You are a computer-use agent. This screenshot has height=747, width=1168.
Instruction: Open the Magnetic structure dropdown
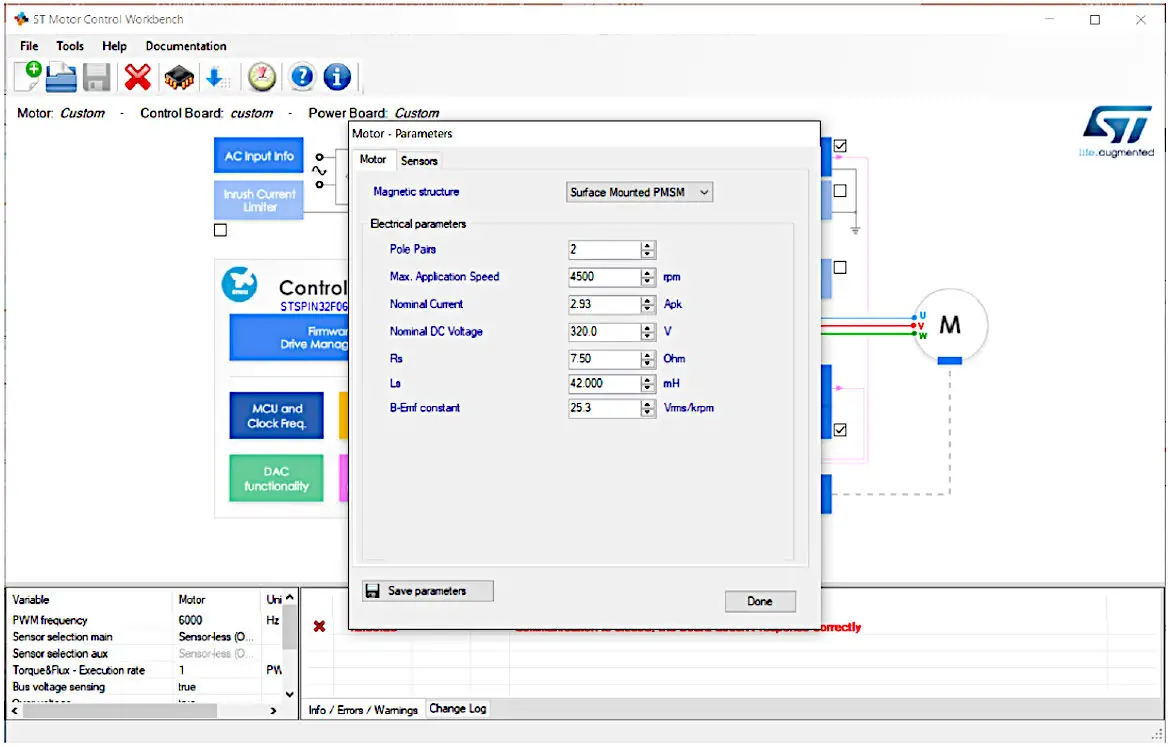(640, 192)
